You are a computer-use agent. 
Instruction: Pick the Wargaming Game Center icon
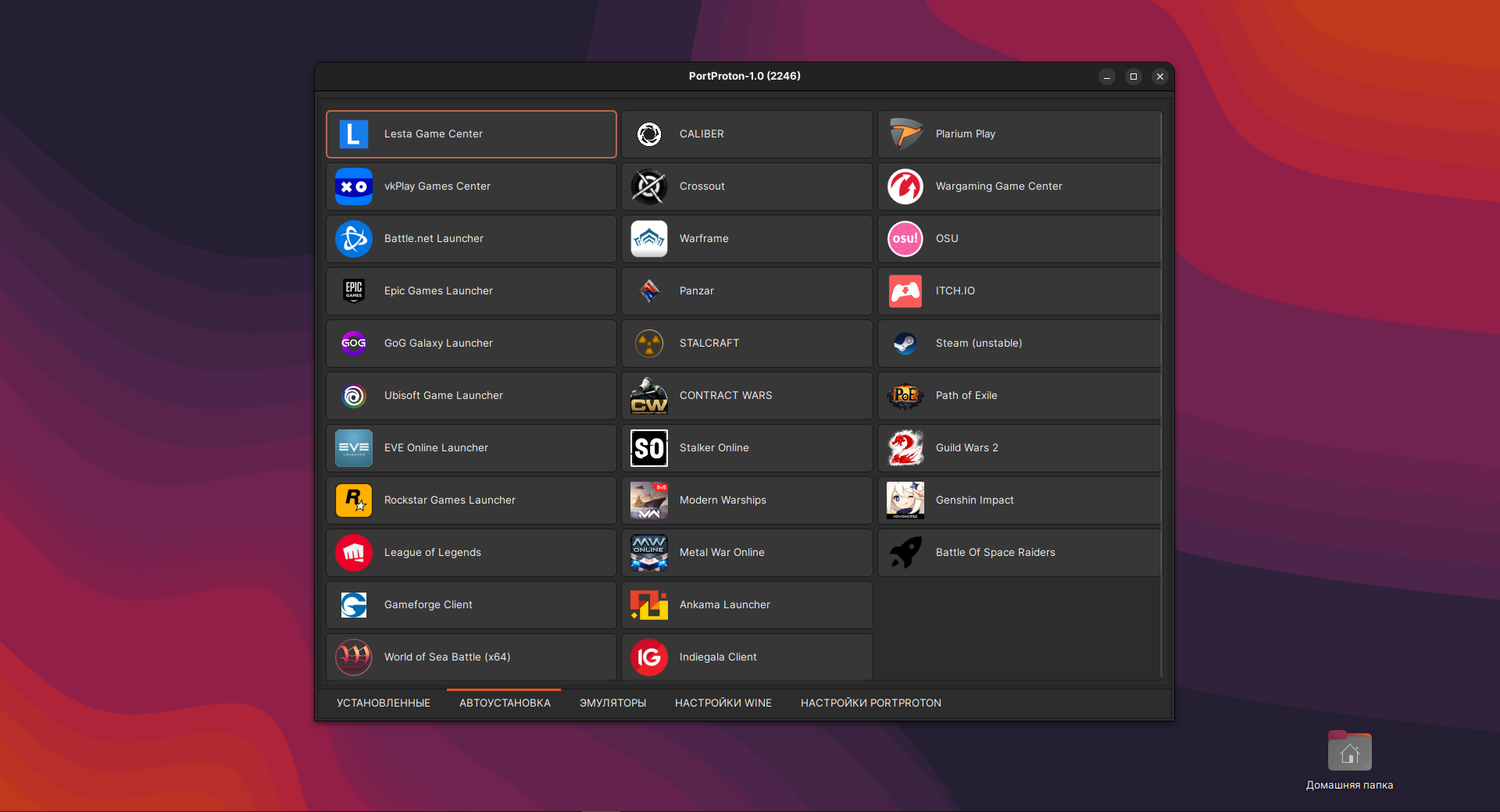click(905, 186)
